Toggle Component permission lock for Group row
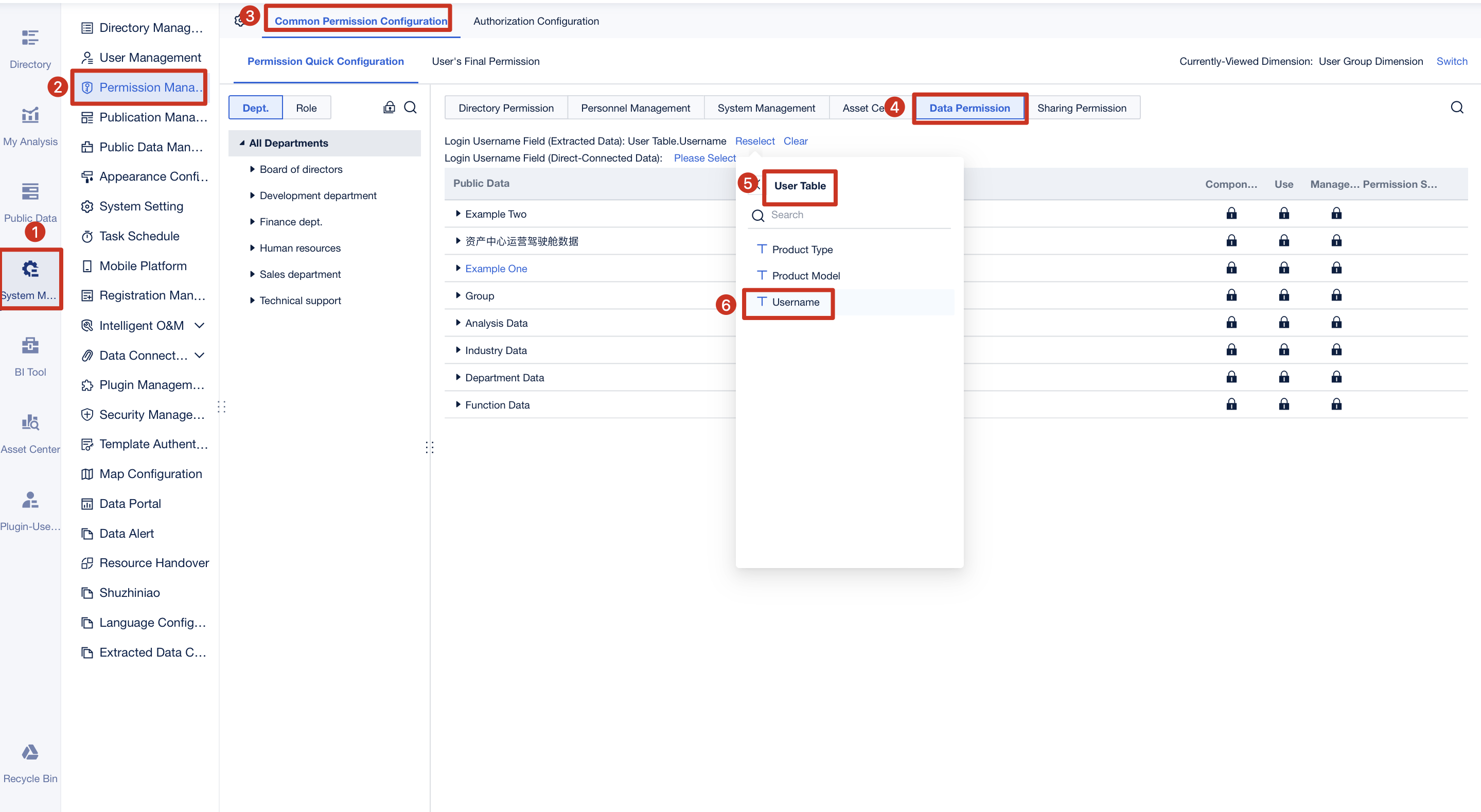Viewport: 1481px width, 812px height. click(1231, 295)
